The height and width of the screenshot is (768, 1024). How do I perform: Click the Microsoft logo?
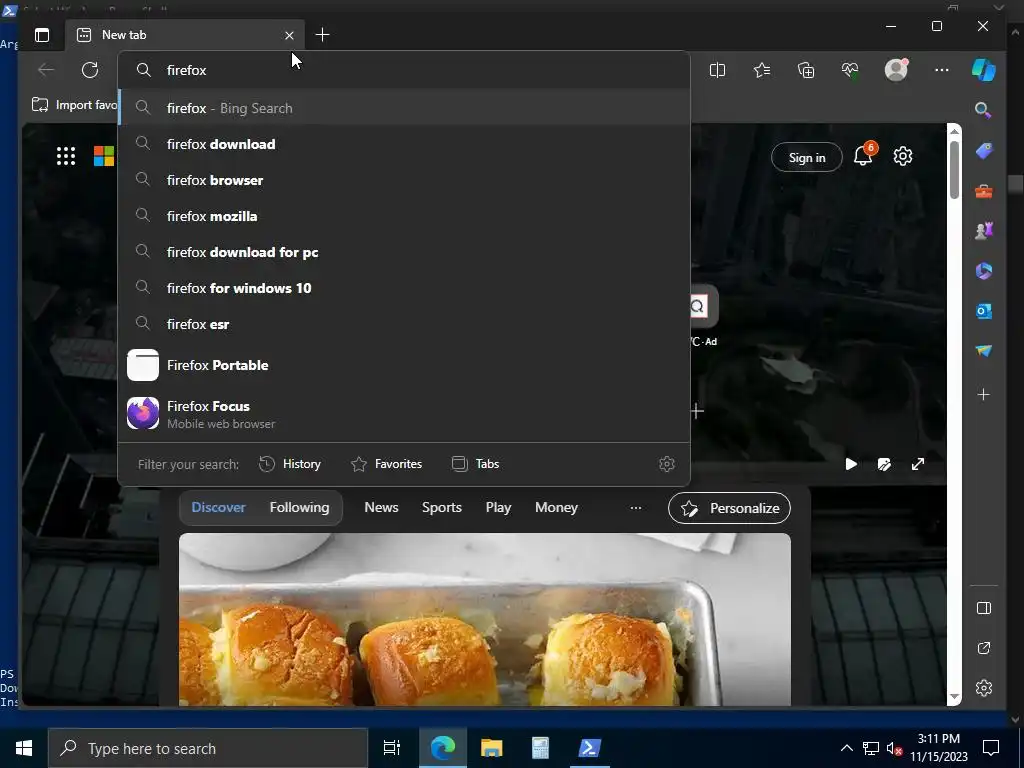click(104, 156)
